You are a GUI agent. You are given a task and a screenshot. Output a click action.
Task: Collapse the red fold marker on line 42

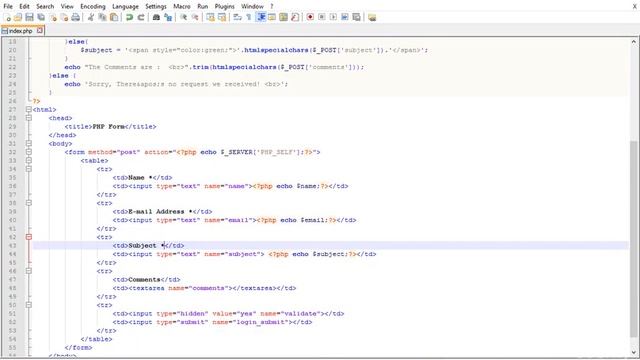click(x=29, y=237)
